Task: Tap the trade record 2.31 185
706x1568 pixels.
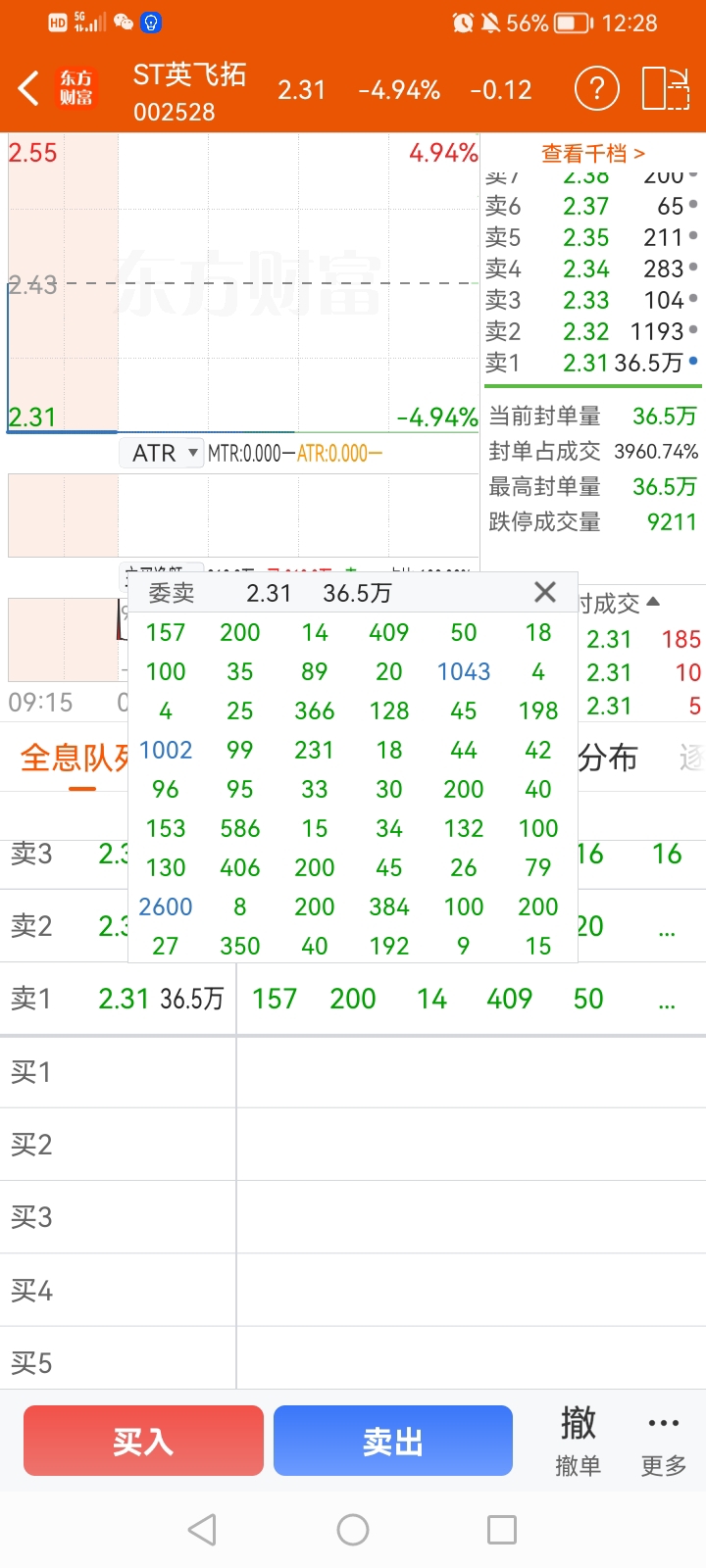Action: (x=643, y=640)
